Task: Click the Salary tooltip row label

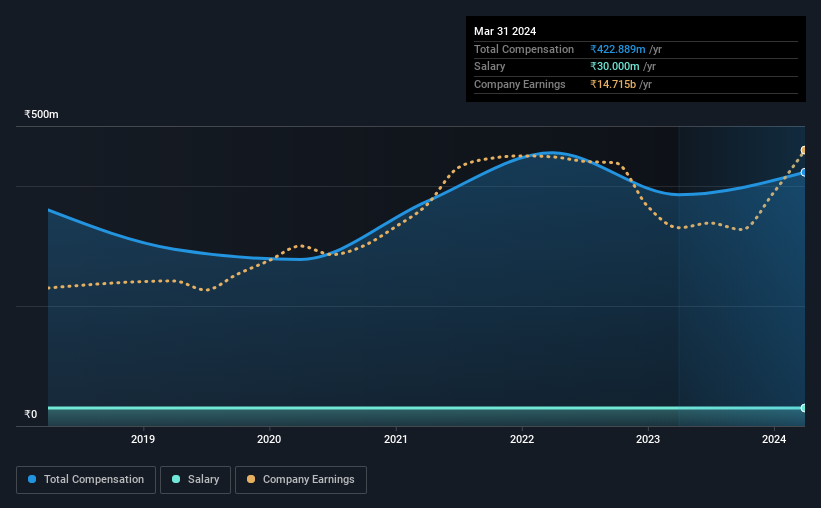Action: pos(490,67)
